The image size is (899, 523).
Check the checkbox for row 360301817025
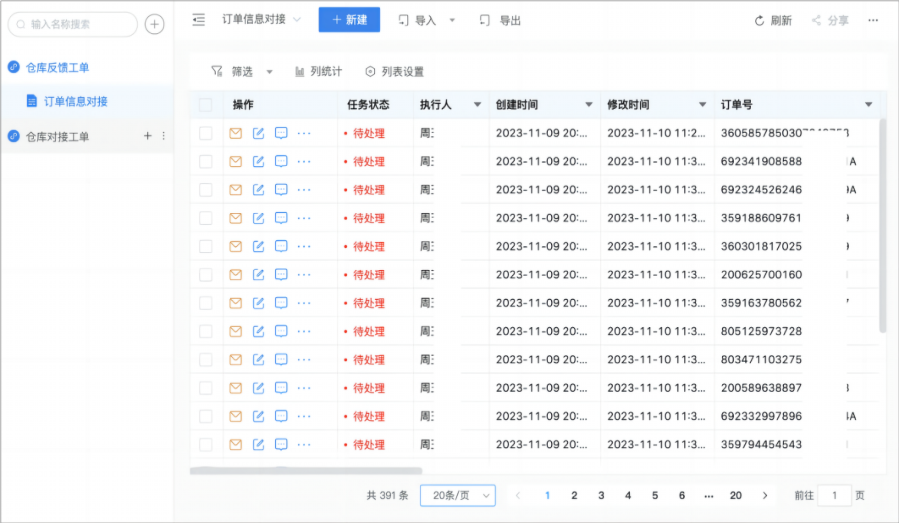pos(205,247)
